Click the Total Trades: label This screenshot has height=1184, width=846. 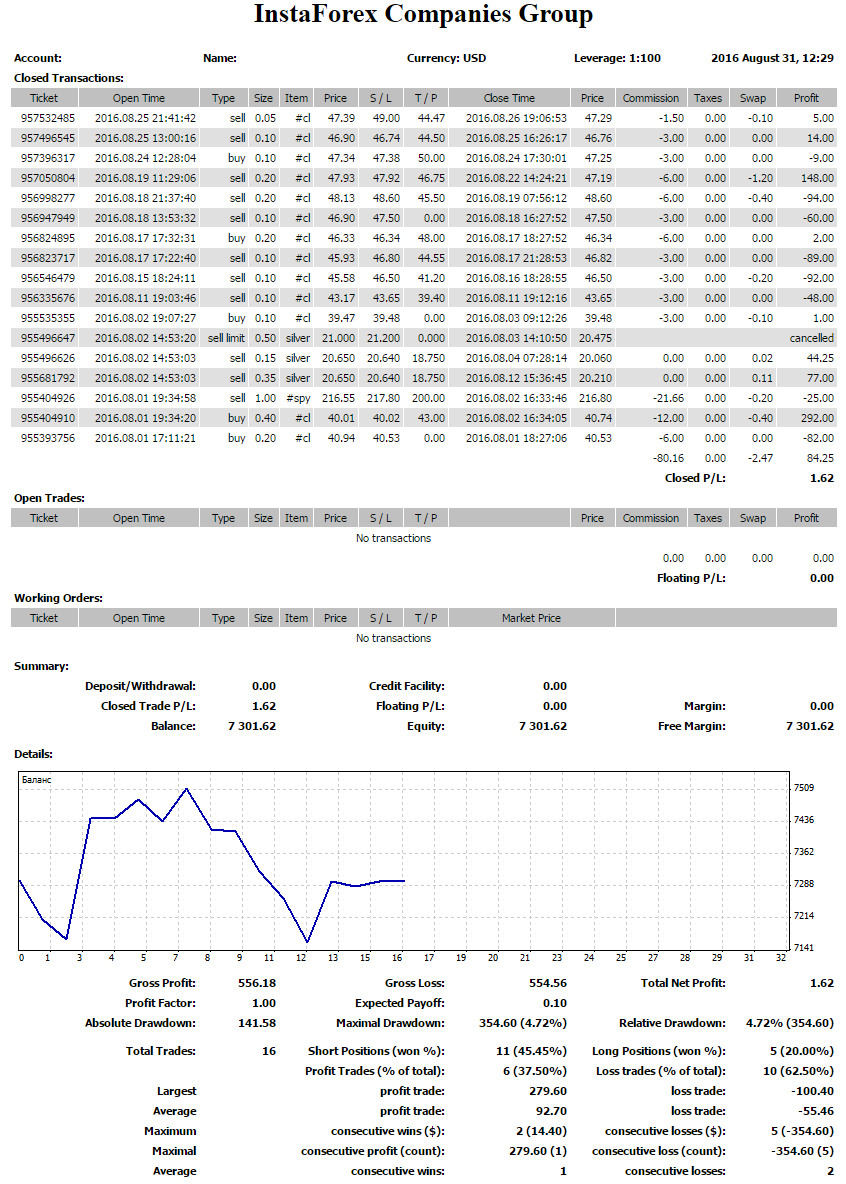[161, 1051]
